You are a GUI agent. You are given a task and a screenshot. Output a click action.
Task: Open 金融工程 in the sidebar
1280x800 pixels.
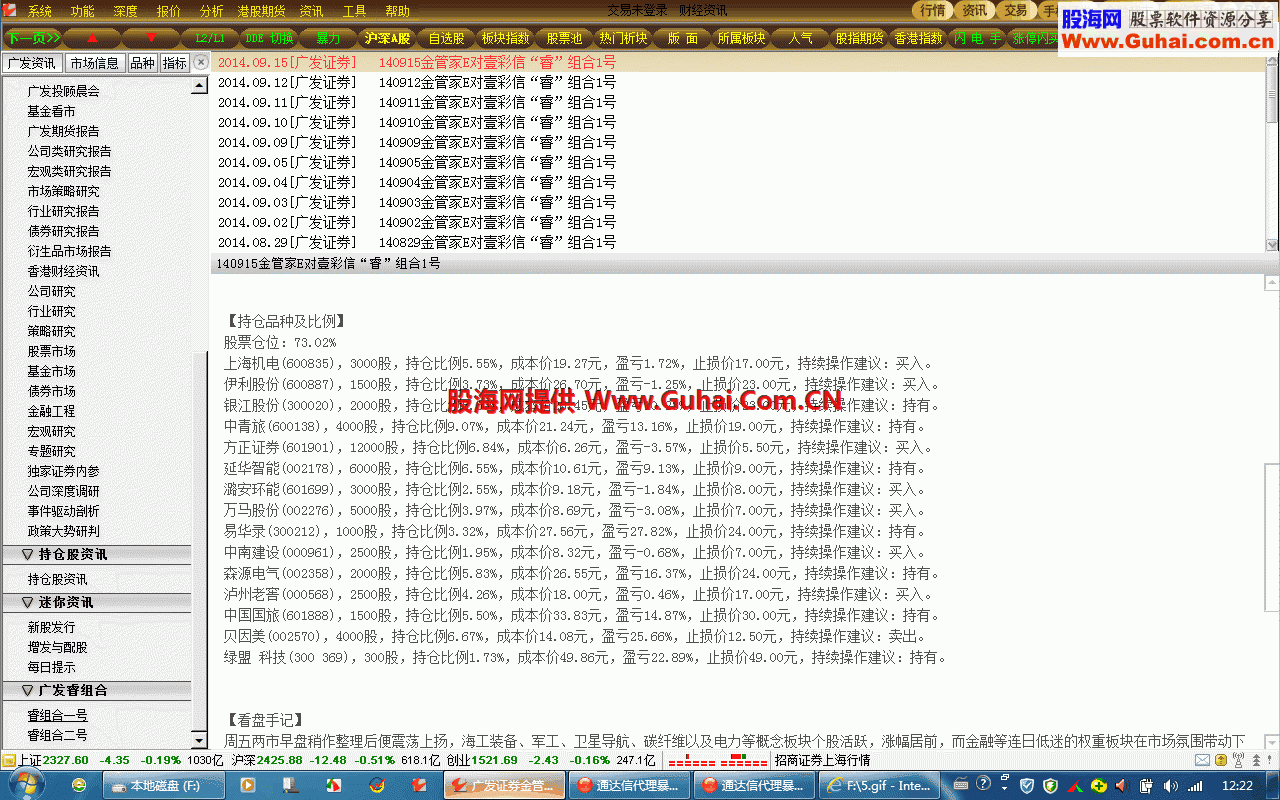coord(51,411)
